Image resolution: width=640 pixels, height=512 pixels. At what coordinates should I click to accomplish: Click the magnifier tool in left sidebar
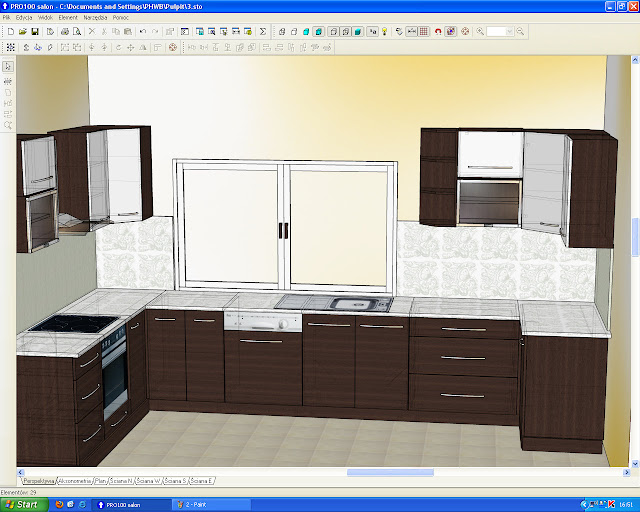coord(8,125)
